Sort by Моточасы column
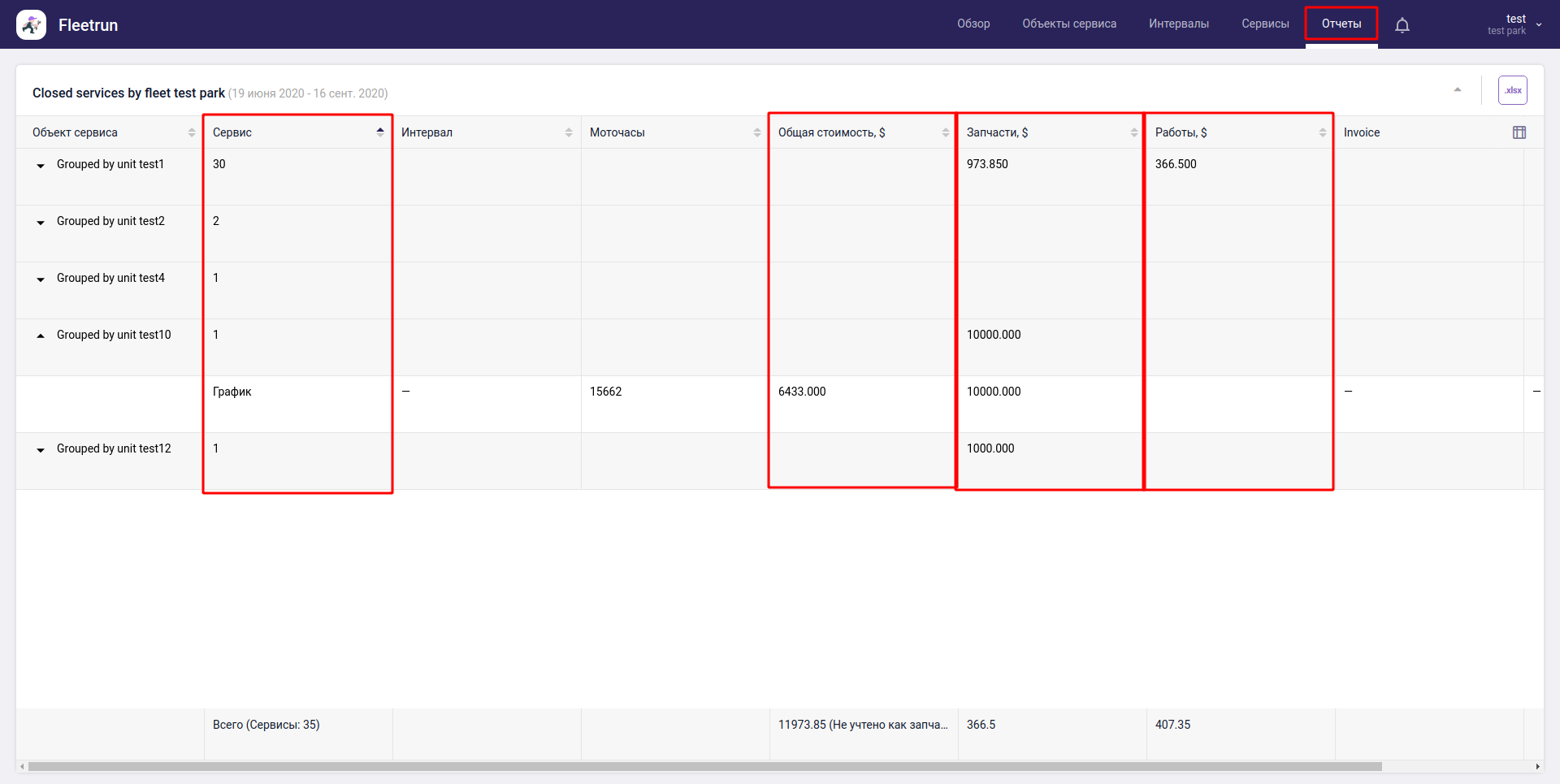The height and width of the screenshot is (784, 1560). click(x=756, y=132)
